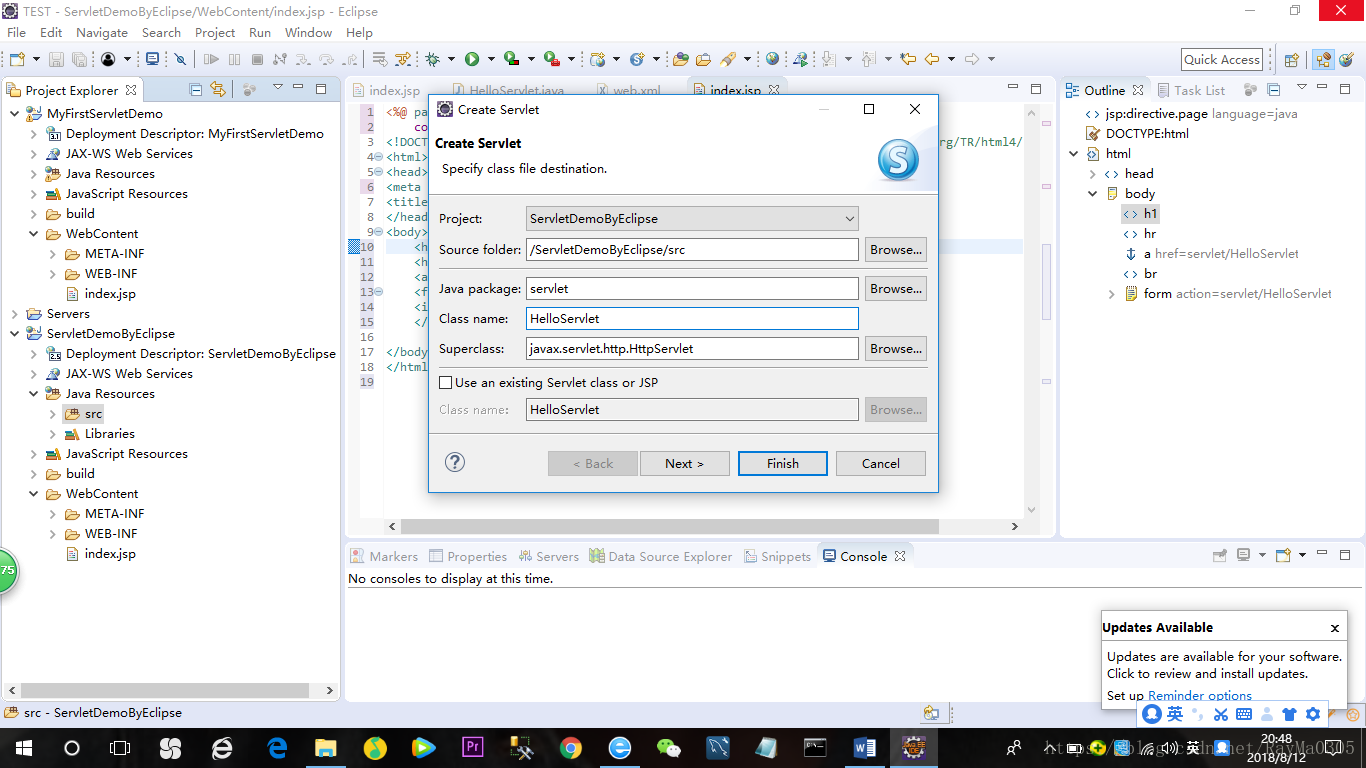Collapse the body node in the Outline
Image resolution: width=1366 pixels, height=768 pixels.
[1092, 193]
